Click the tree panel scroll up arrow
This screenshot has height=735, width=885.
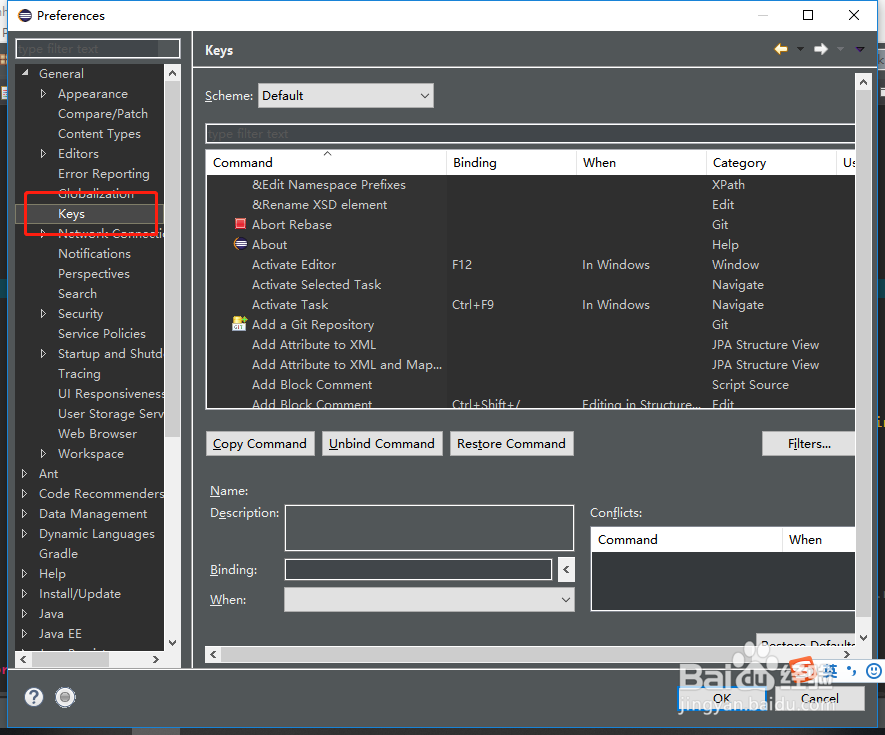click(172, 73)
